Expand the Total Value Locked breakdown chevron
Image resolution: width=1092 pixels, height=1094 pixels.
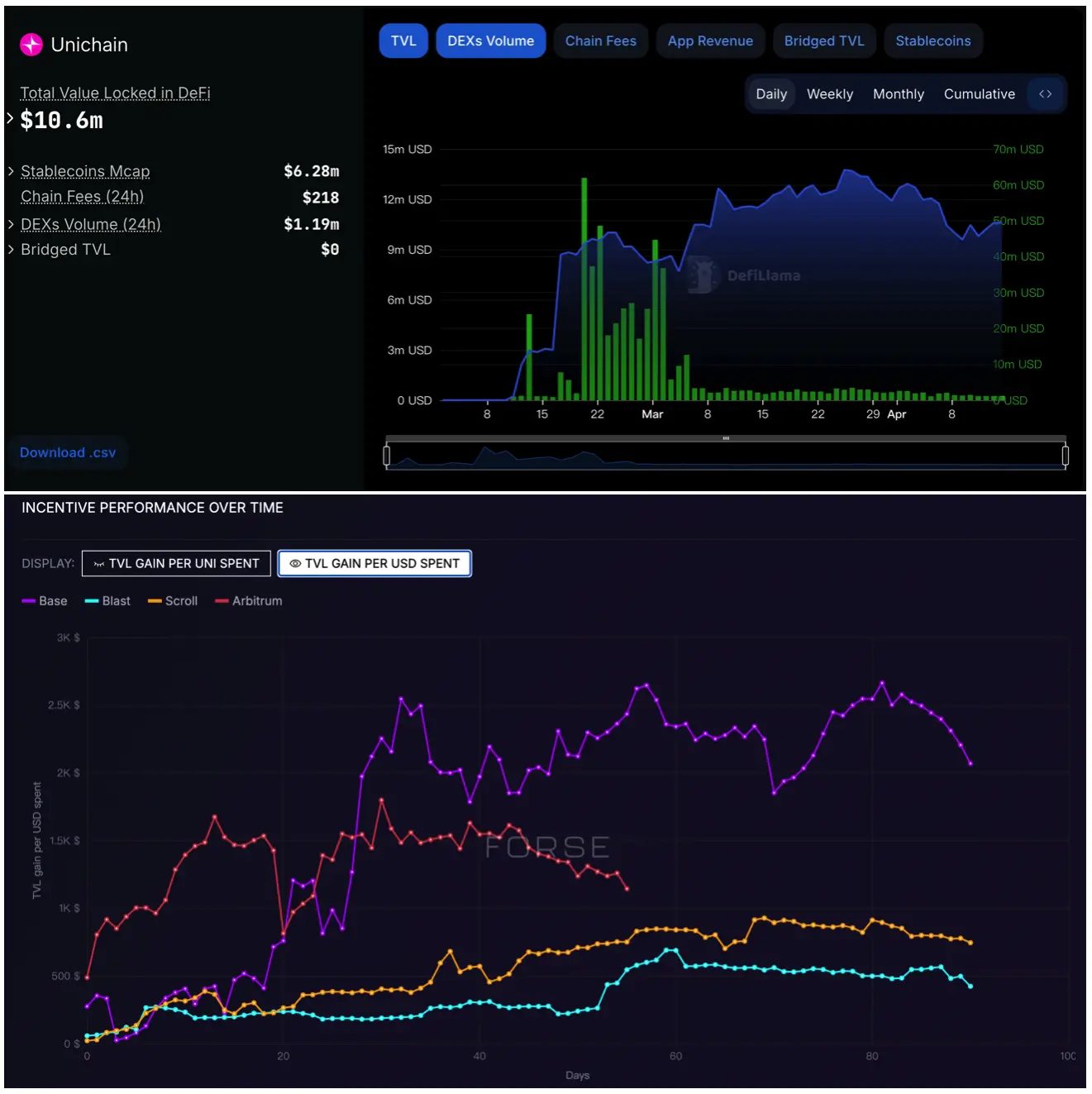tap(11, 118)
